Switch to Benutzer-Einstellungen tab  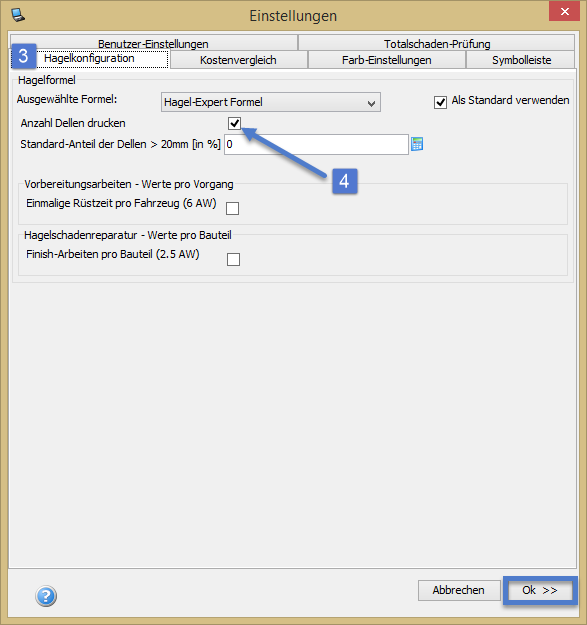tap(154, 43)
